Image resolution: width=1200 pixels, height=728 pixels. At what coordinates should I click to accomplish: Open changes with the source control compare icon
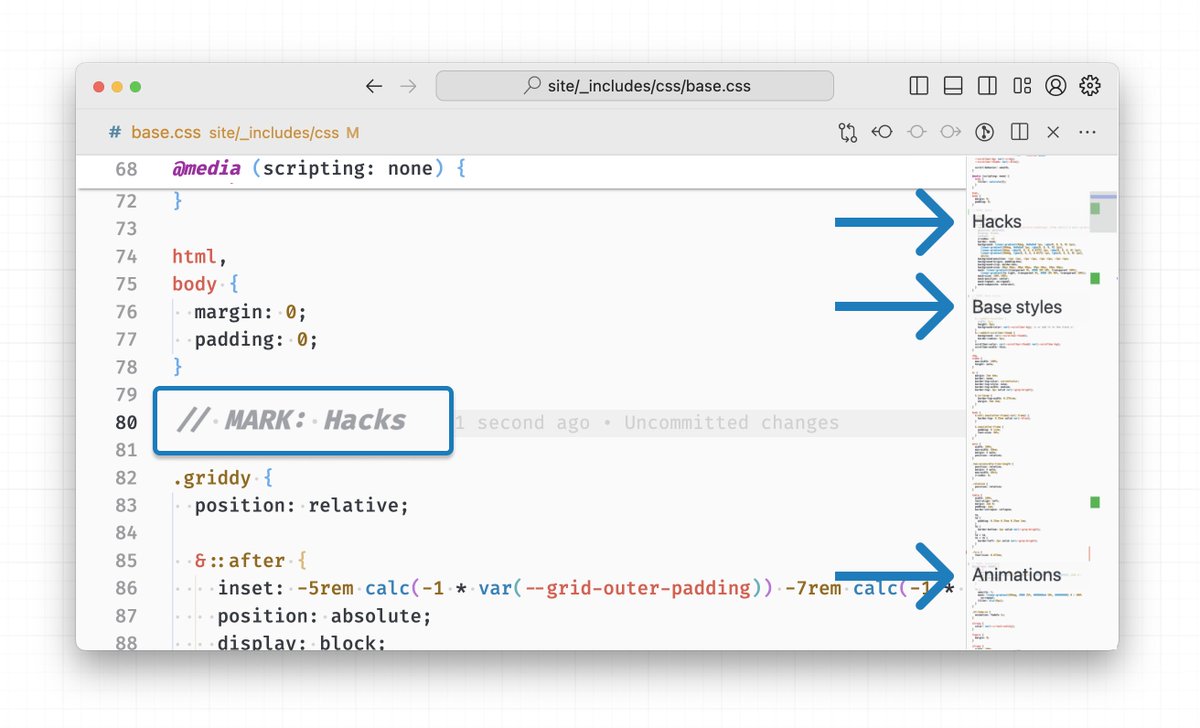[848, 132]
